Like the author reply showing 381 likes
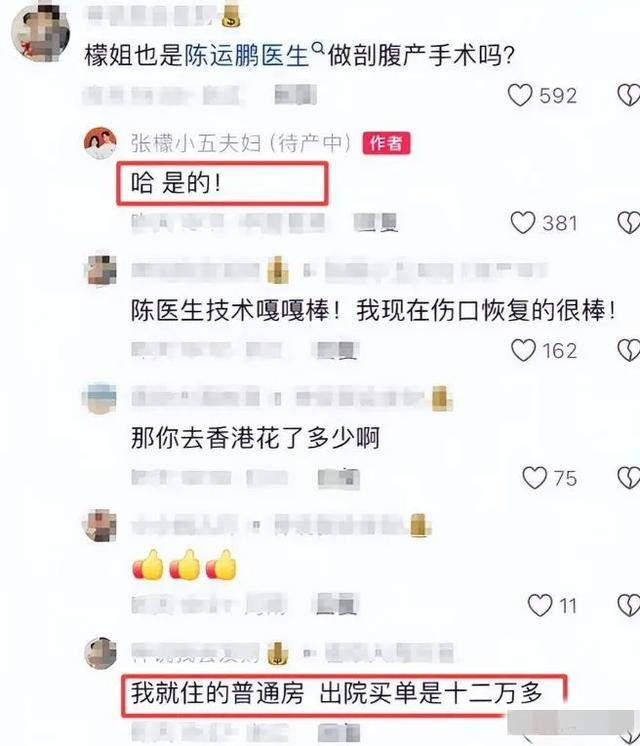The height and width of the screenshot is (746, 640). coord(522,222)
